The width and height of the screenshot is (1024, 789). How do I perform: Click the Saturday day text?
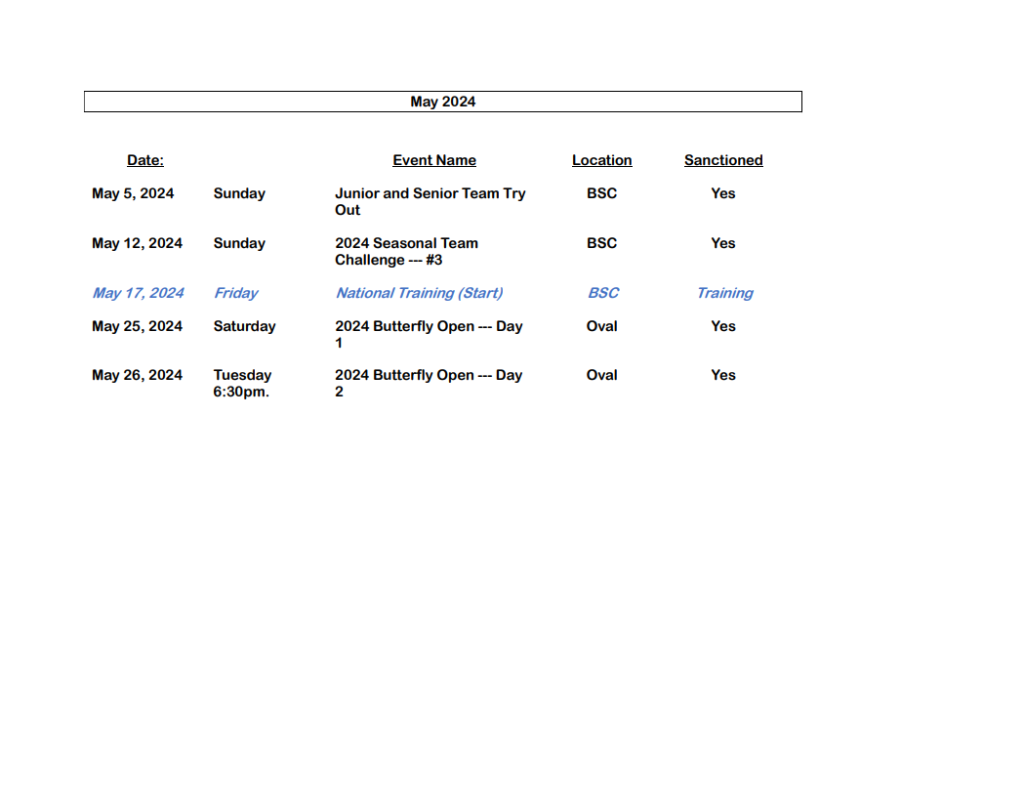tap(244, 326)
